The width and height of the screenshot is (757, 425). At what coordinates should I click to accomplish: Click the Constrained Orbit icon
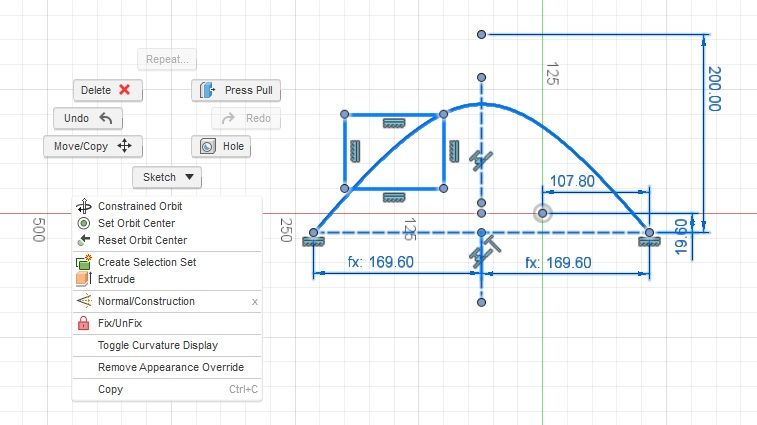point(84,206)
